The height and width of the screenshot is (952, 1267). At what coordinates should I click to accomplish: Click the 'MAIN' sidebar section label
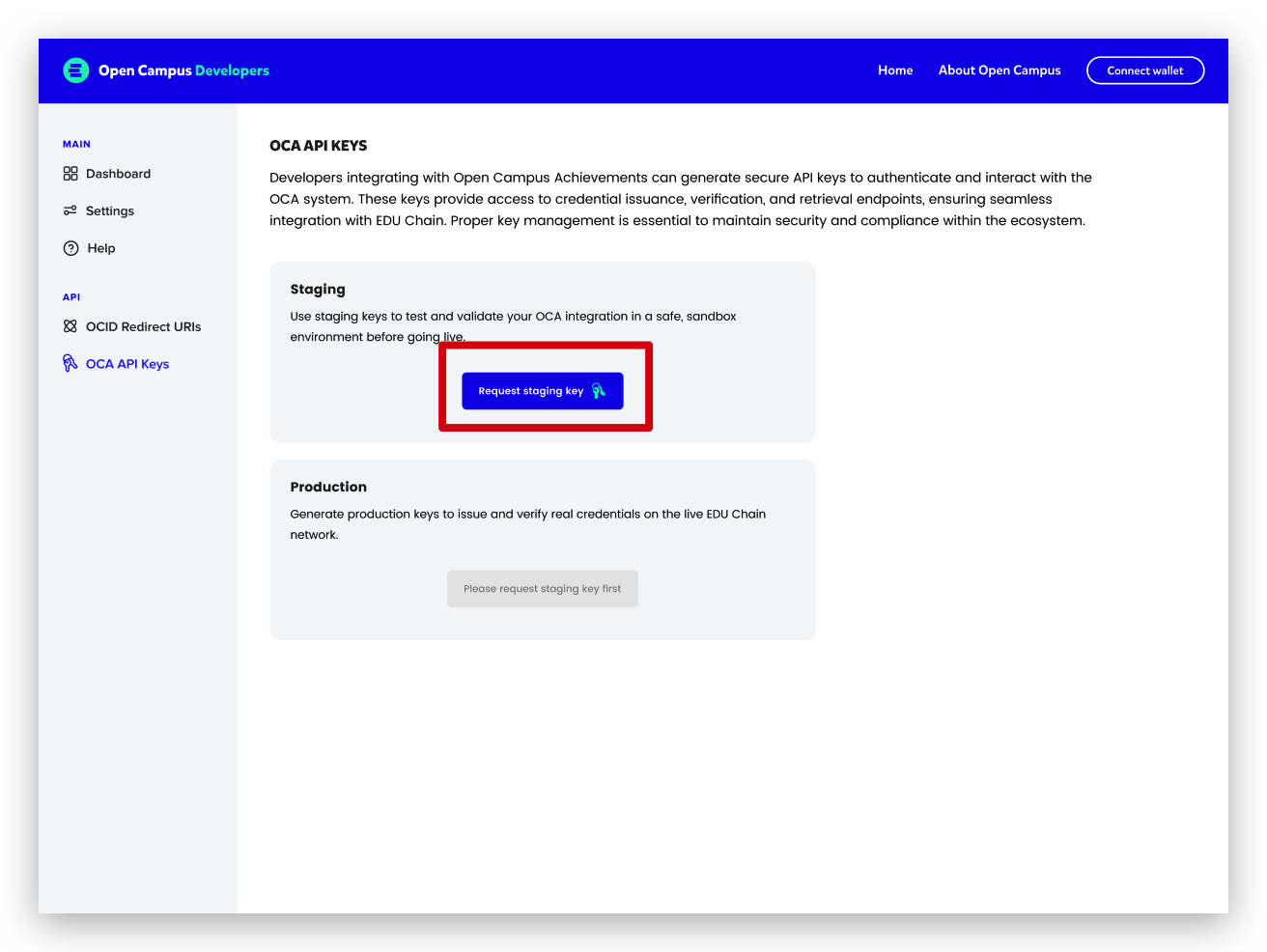76,144
